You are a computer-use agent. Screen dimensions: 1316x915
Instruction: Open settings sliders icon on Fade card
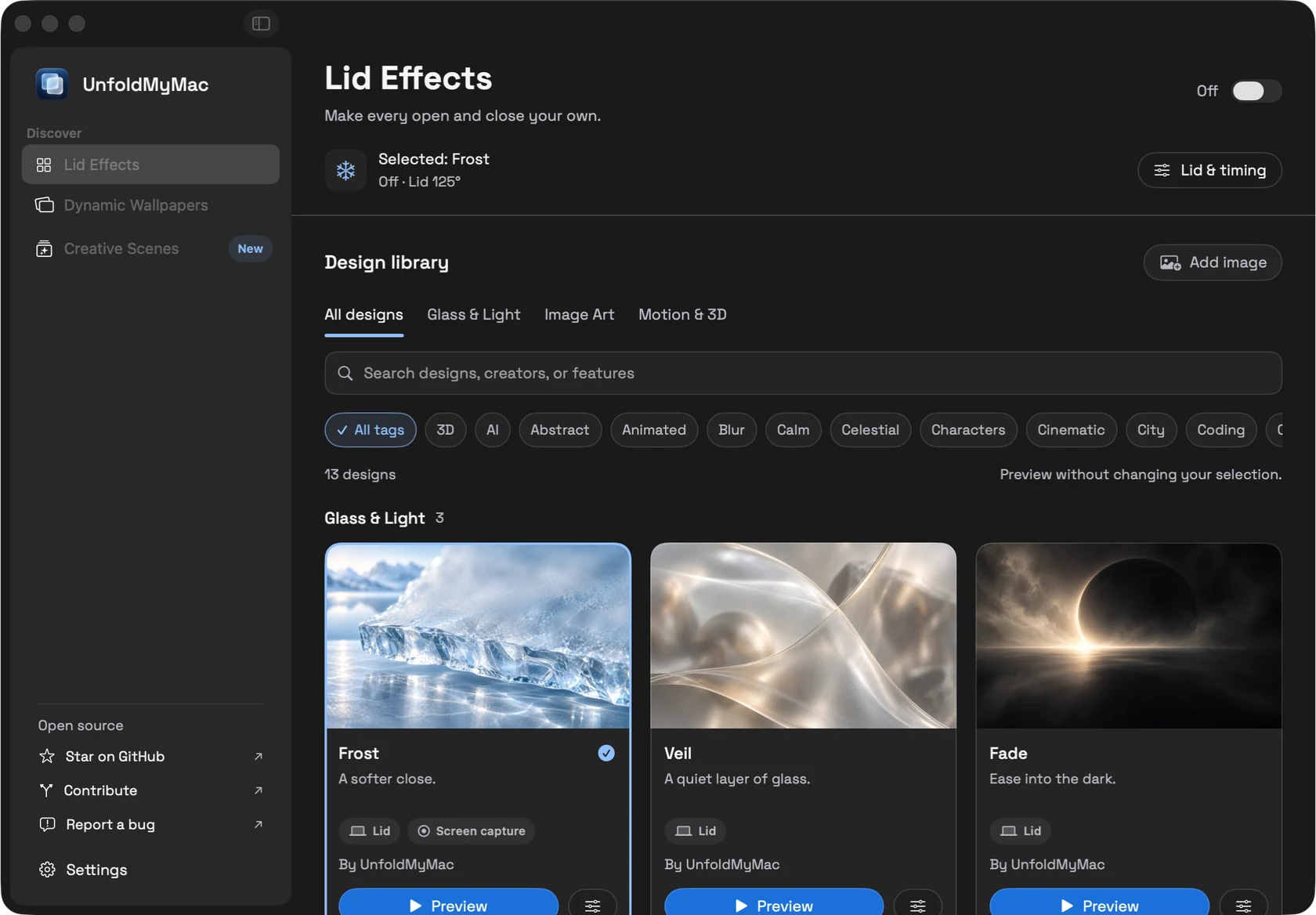click(1243, 905)
